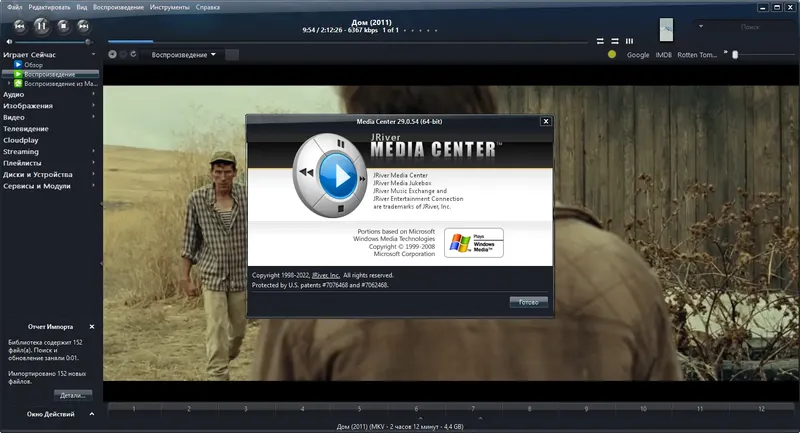Click the refresh arrow in toolbar

coord(134,54)
